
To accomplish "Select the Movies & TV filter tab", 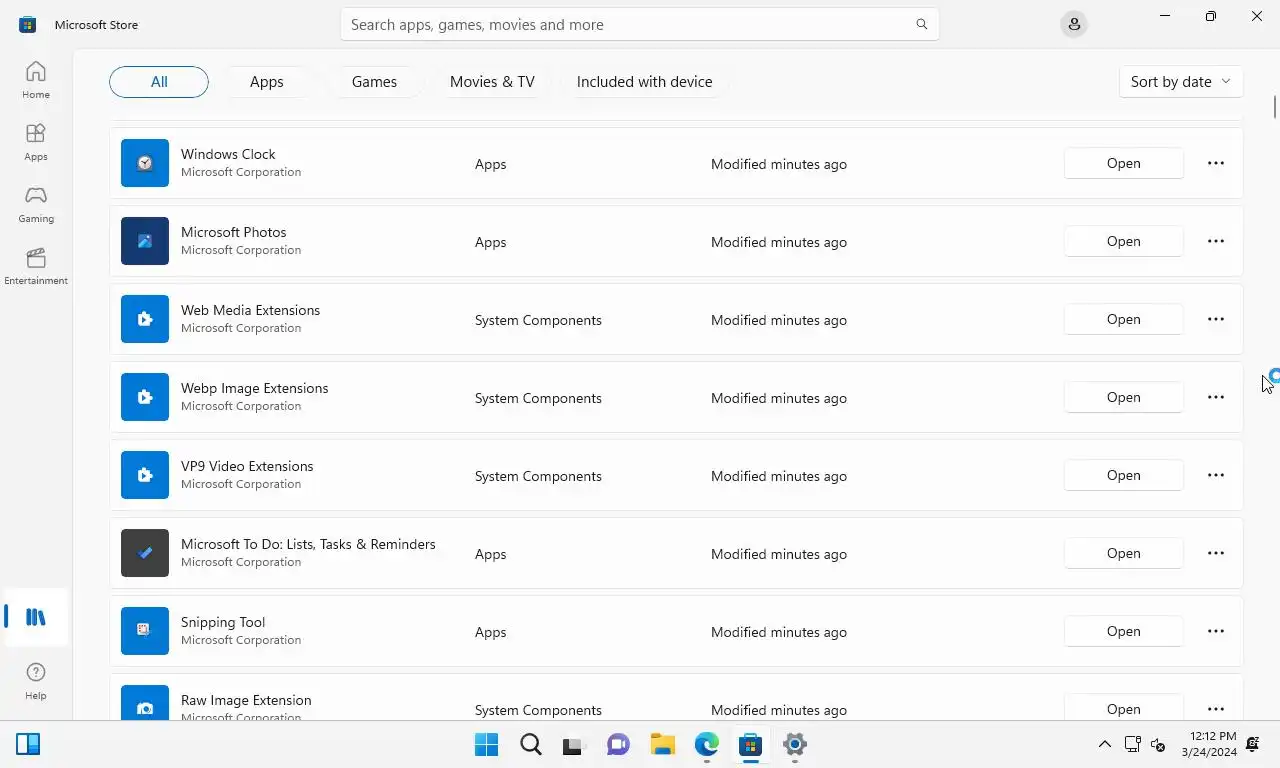I will click(x=492, y=82).
